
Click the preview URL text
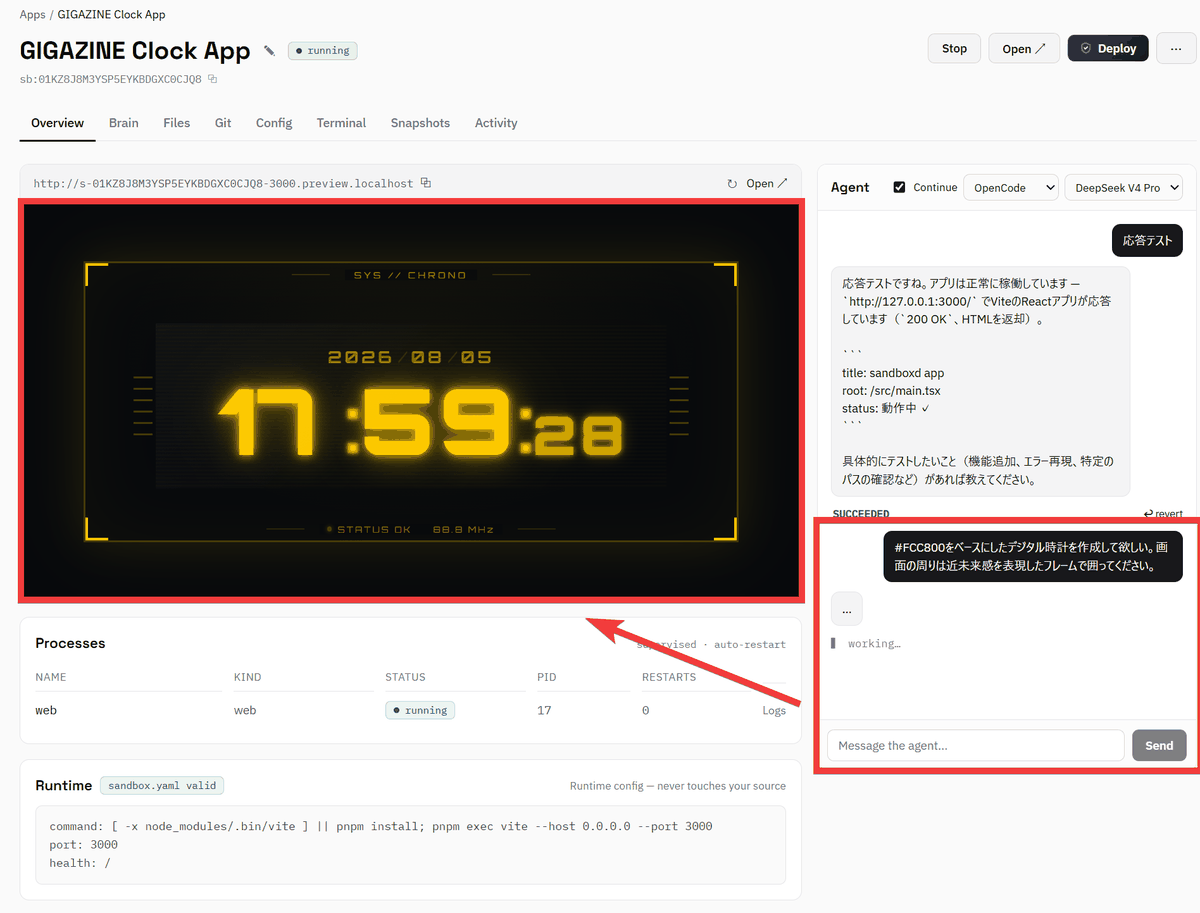tap(223, 183)
